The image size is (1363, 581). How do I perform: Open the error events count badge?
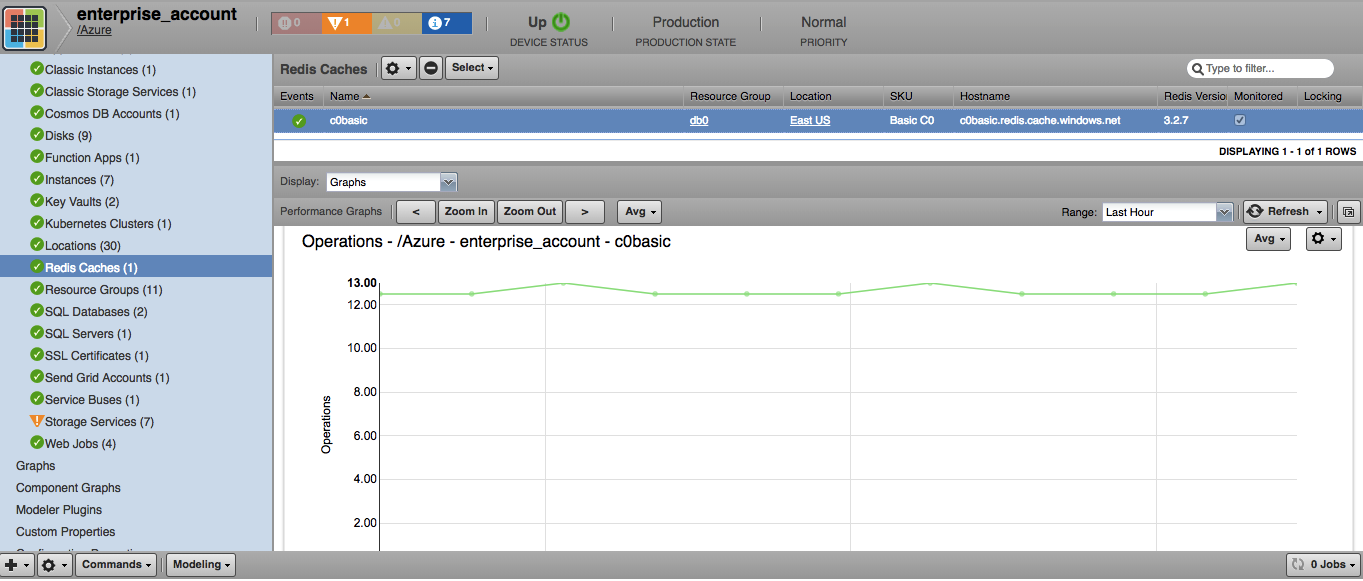(346, 22)
